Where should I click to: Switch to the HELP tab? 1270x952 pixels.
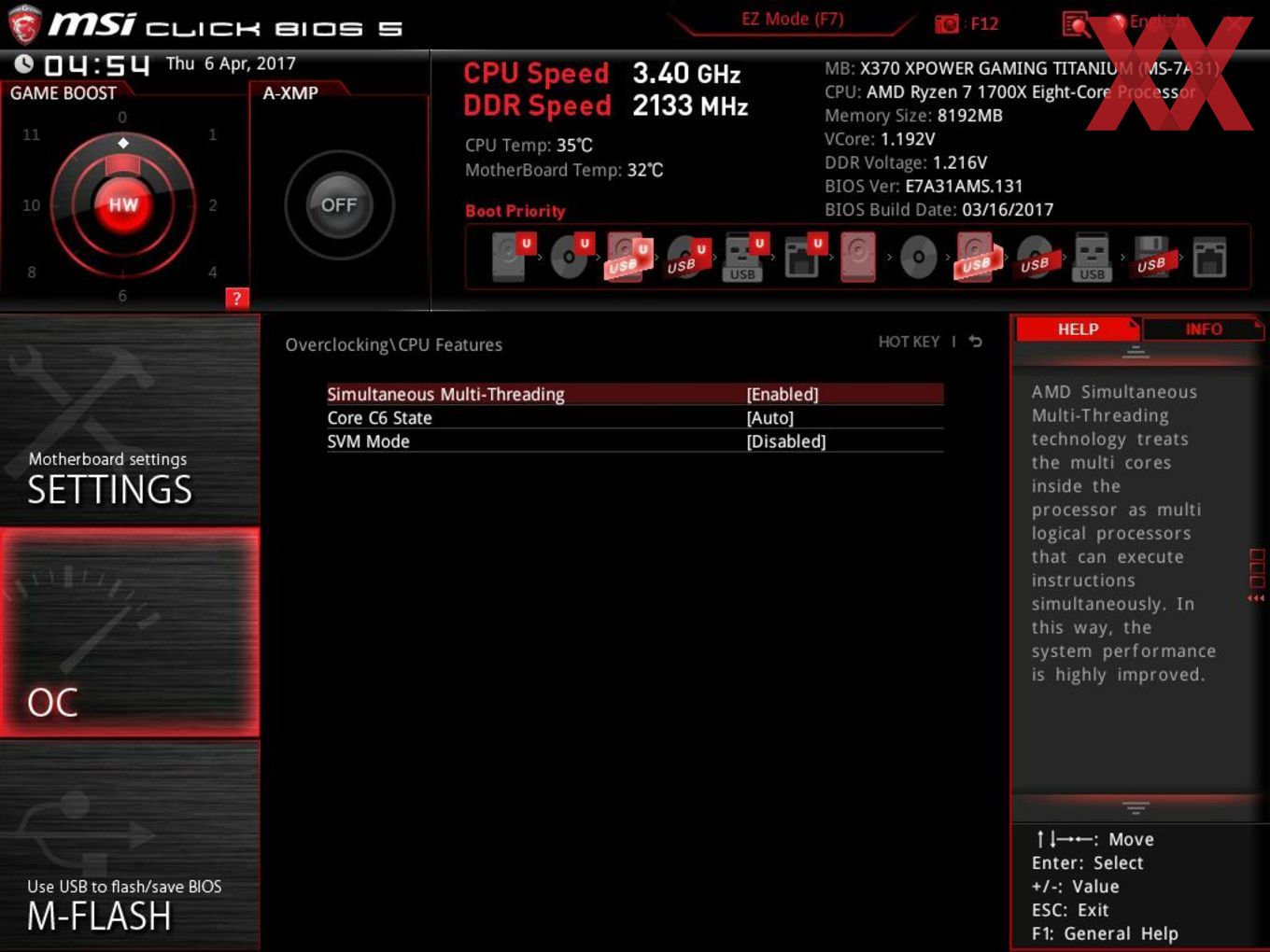1078,329
